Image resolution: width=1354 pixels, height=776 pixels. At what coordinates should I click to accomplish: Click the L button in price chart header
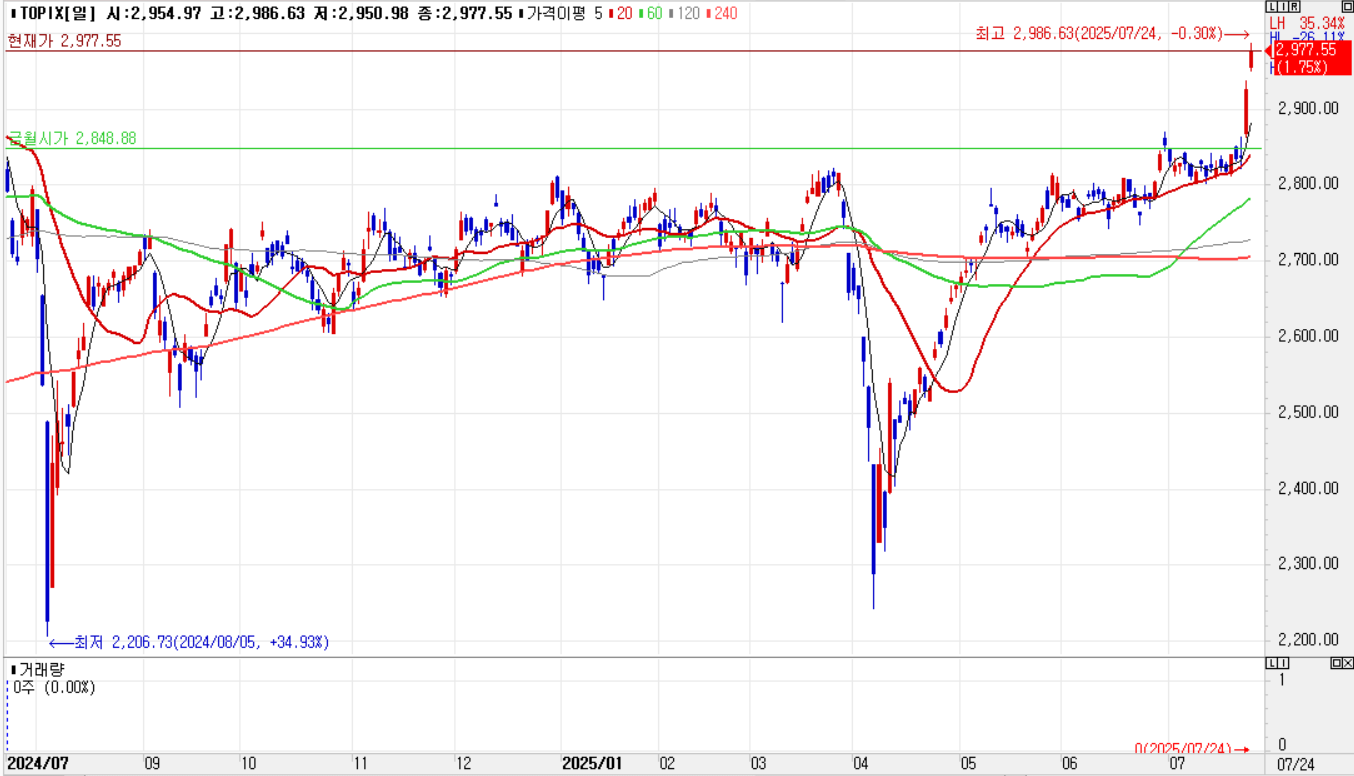(x=1270, y=7)
